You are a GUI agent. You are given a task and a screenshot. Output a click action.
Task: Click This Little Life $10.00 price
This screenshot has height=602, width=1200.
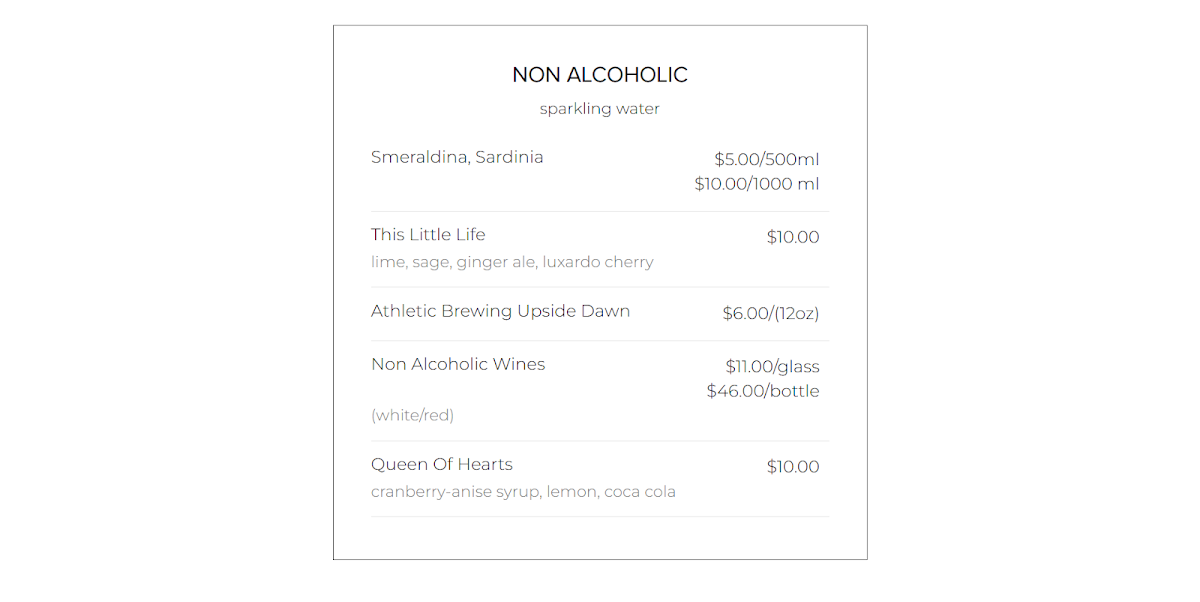pos(792,237)
